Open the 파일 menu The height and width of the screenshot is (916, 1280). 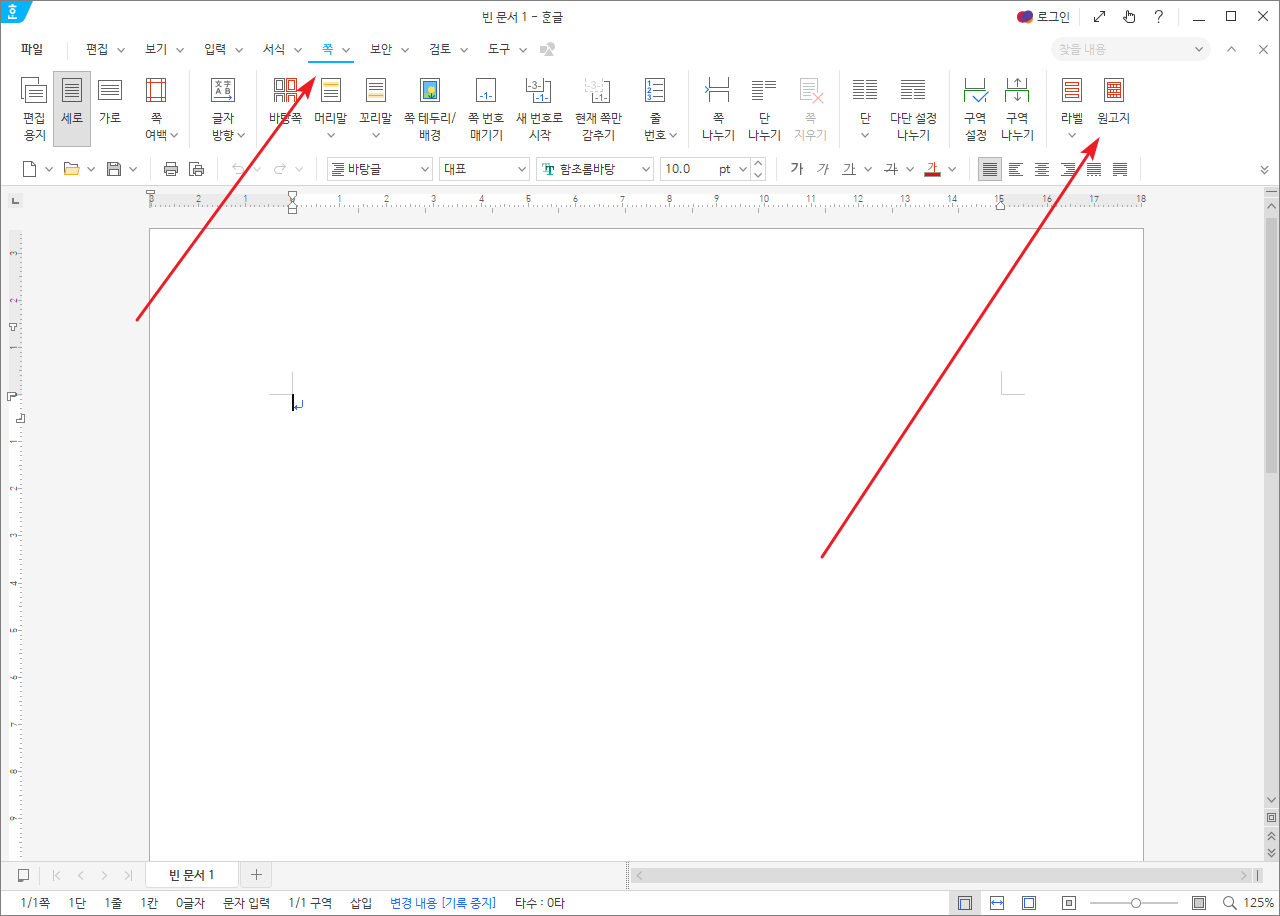tap(32, 49)
